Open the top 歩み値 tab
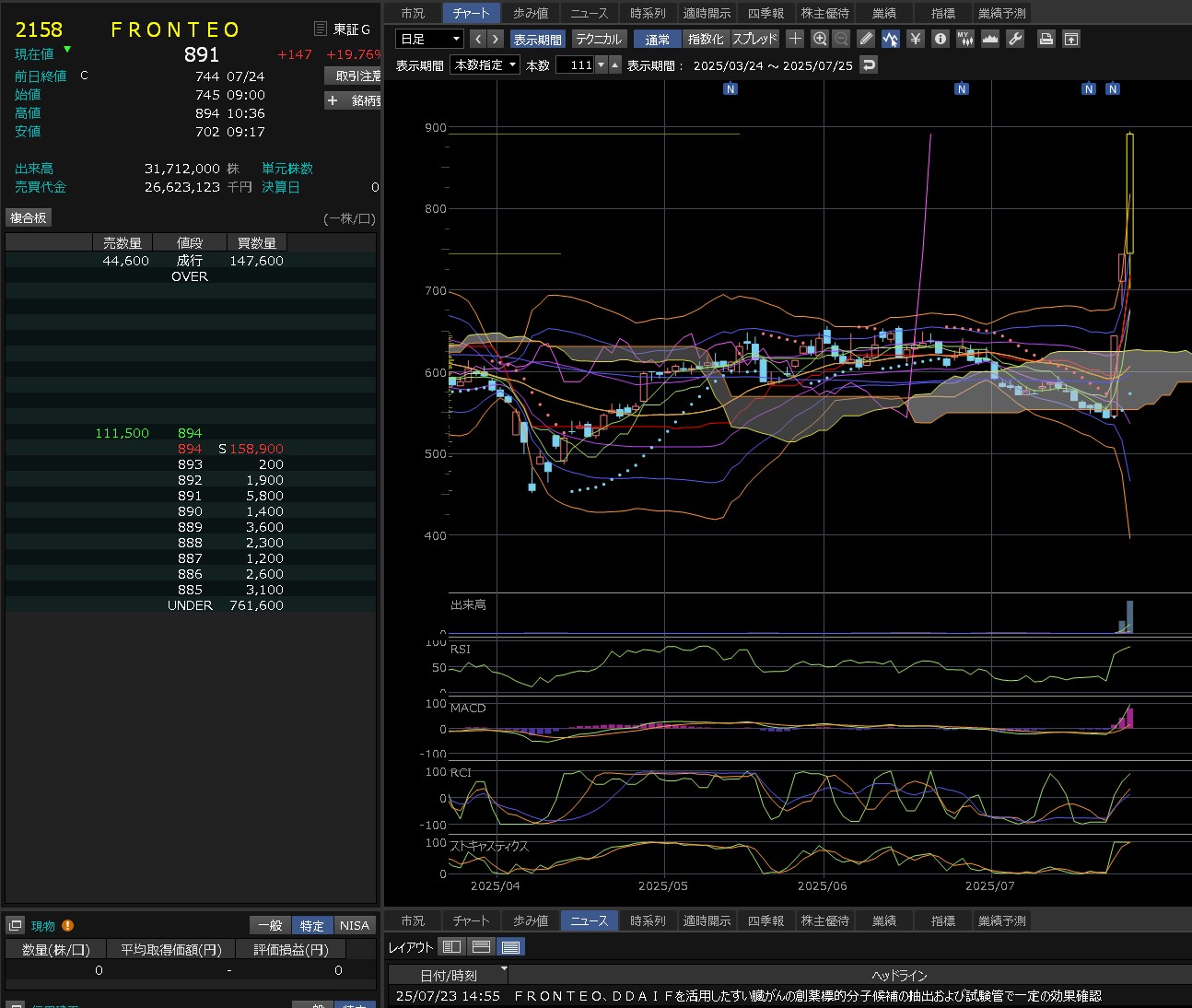Image resolution: width=1192 pixels, height=1008 pixels. pyautogui.click(x=531, y=13)
